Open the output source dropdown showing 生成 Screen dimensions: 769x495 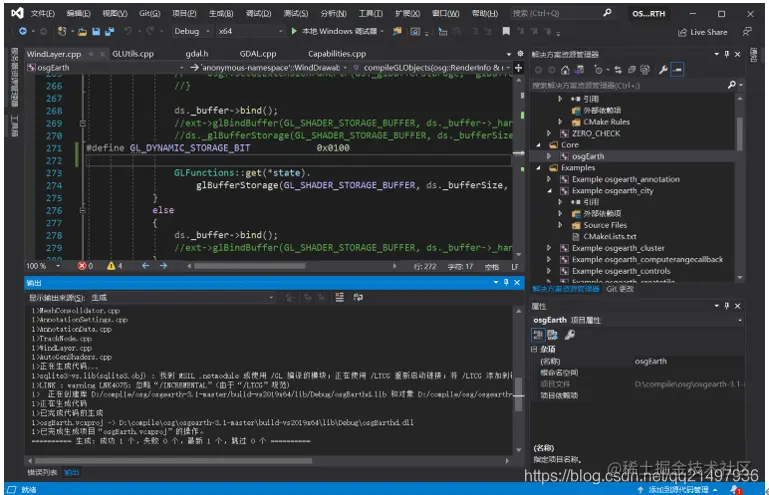[x=182, y=298]
